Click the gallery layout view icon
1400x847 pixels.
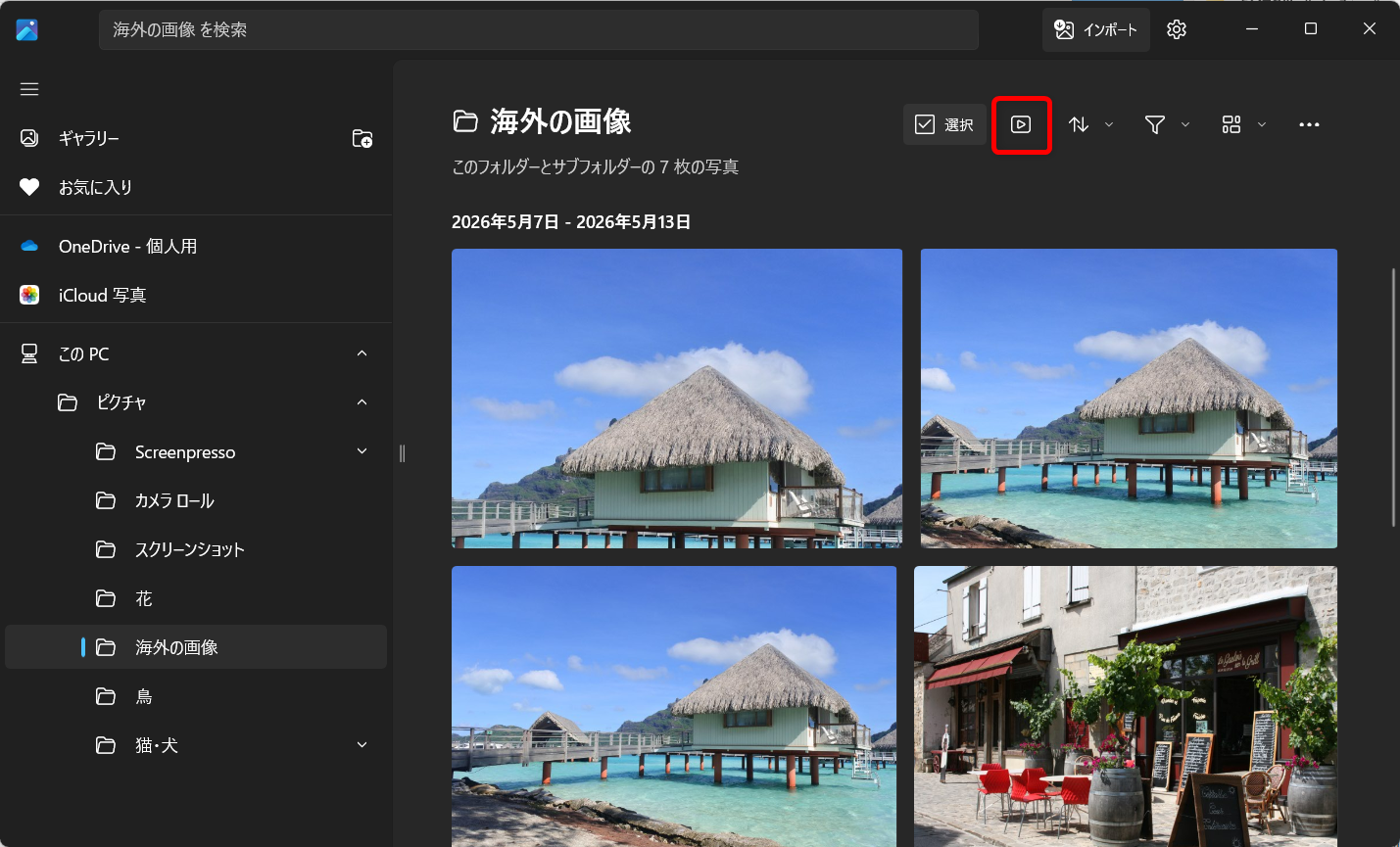(1231, 124)
